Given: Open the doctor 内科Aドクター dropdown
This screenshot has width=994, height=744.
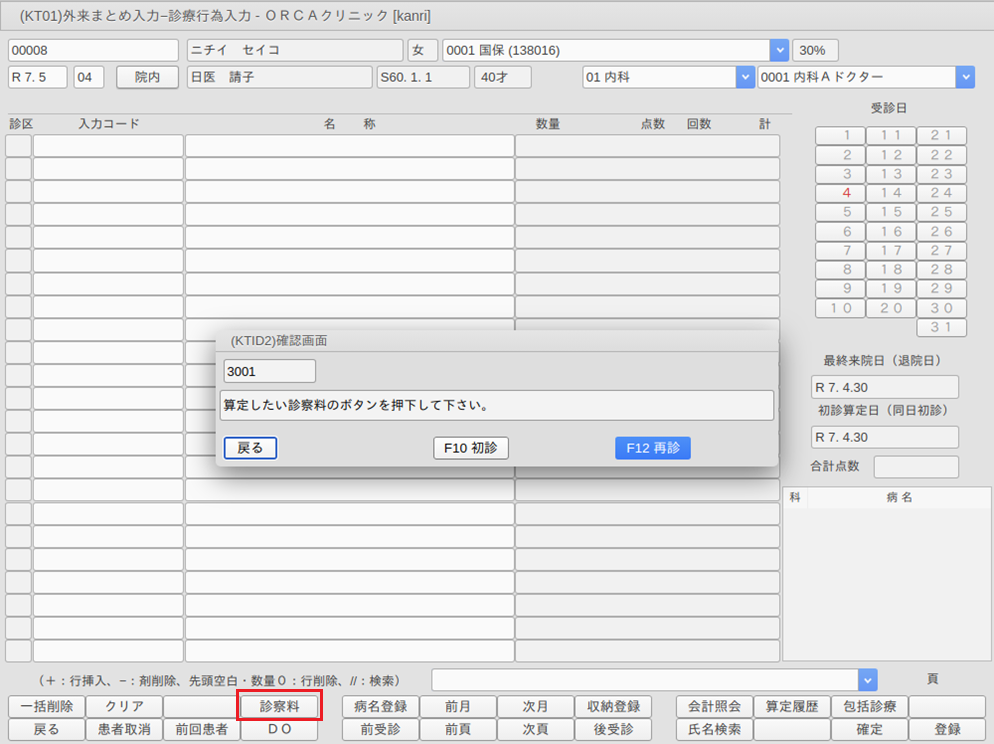Looking at the screenshot, I should point(964,77).
